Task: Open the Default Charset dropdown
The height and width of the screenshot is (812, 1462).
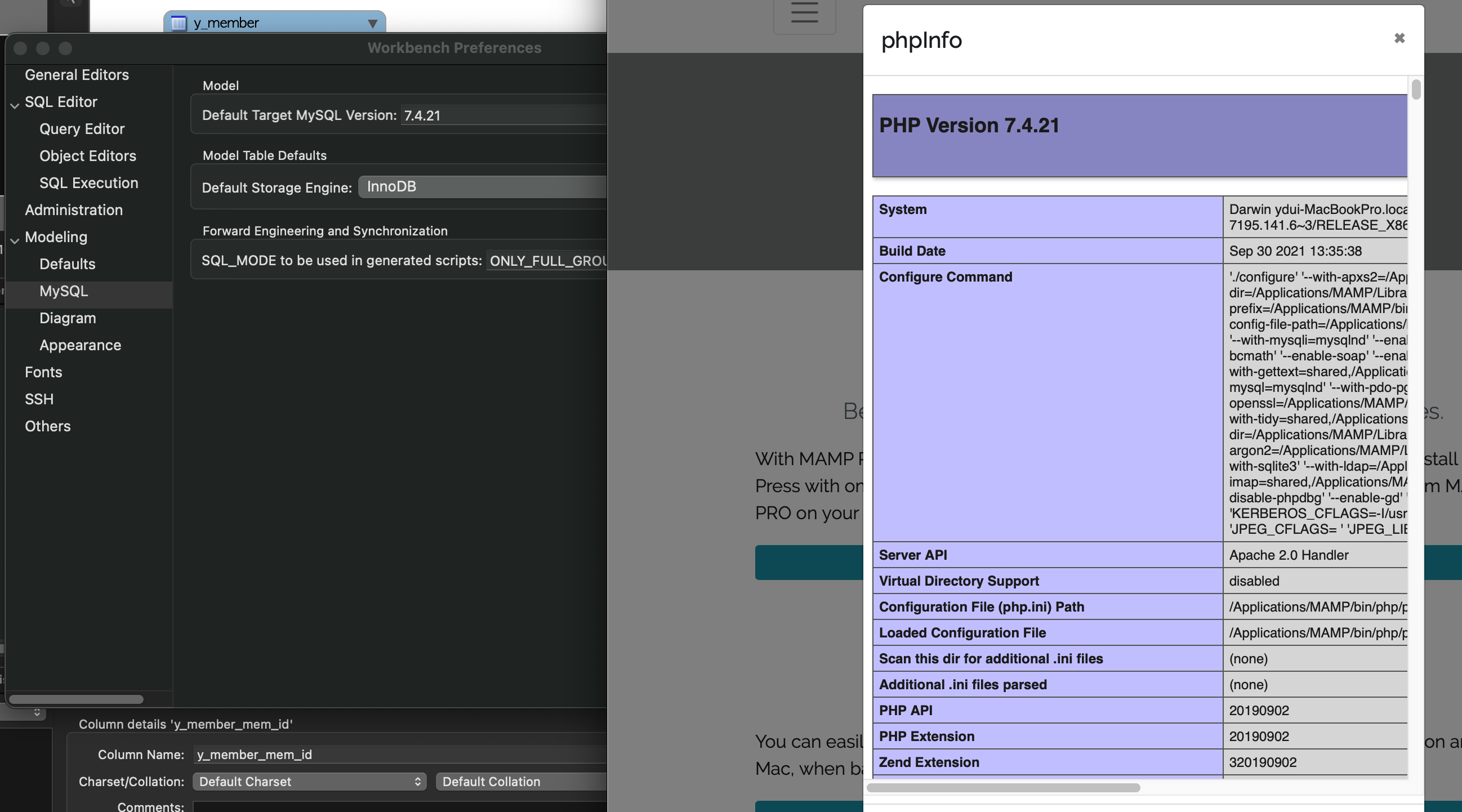Action: point(309,782)
